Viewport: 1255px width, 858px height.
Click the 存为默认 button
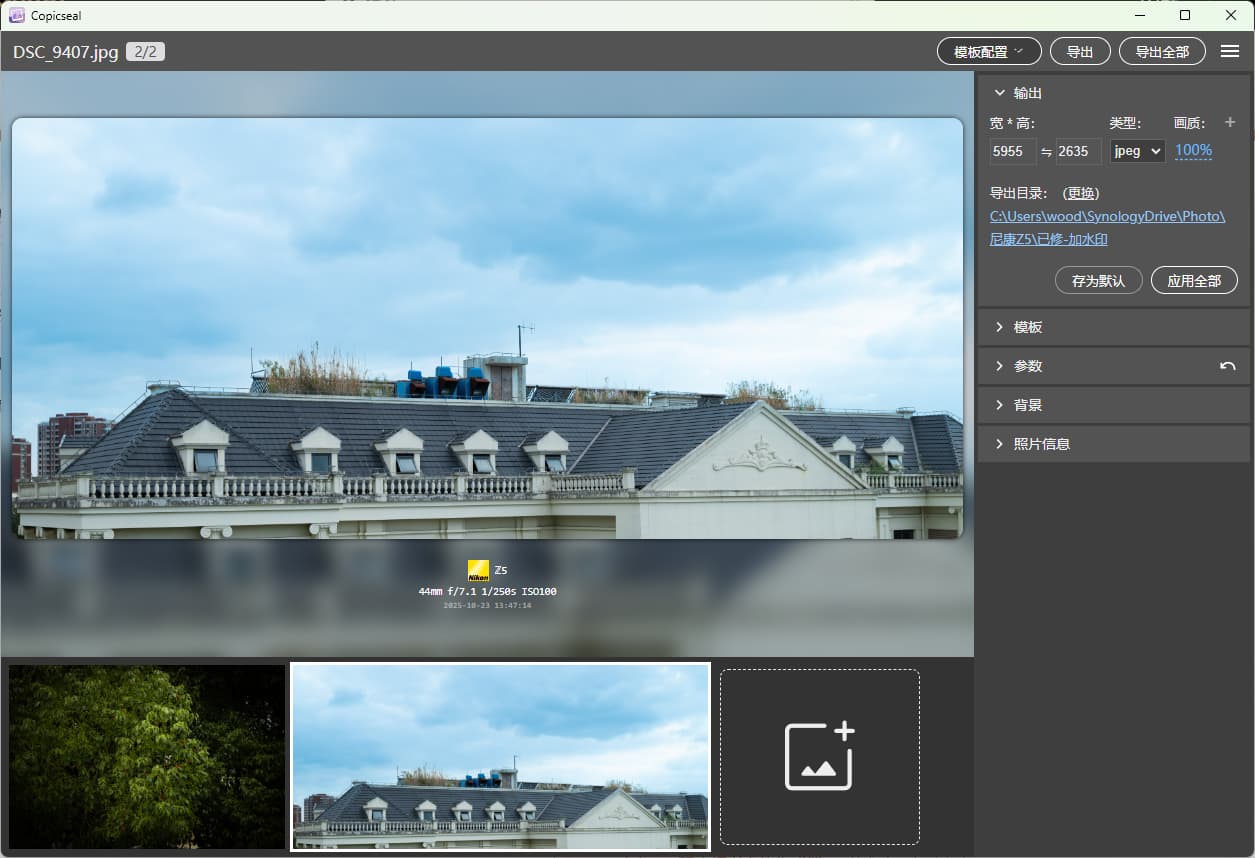(1098, 281)
